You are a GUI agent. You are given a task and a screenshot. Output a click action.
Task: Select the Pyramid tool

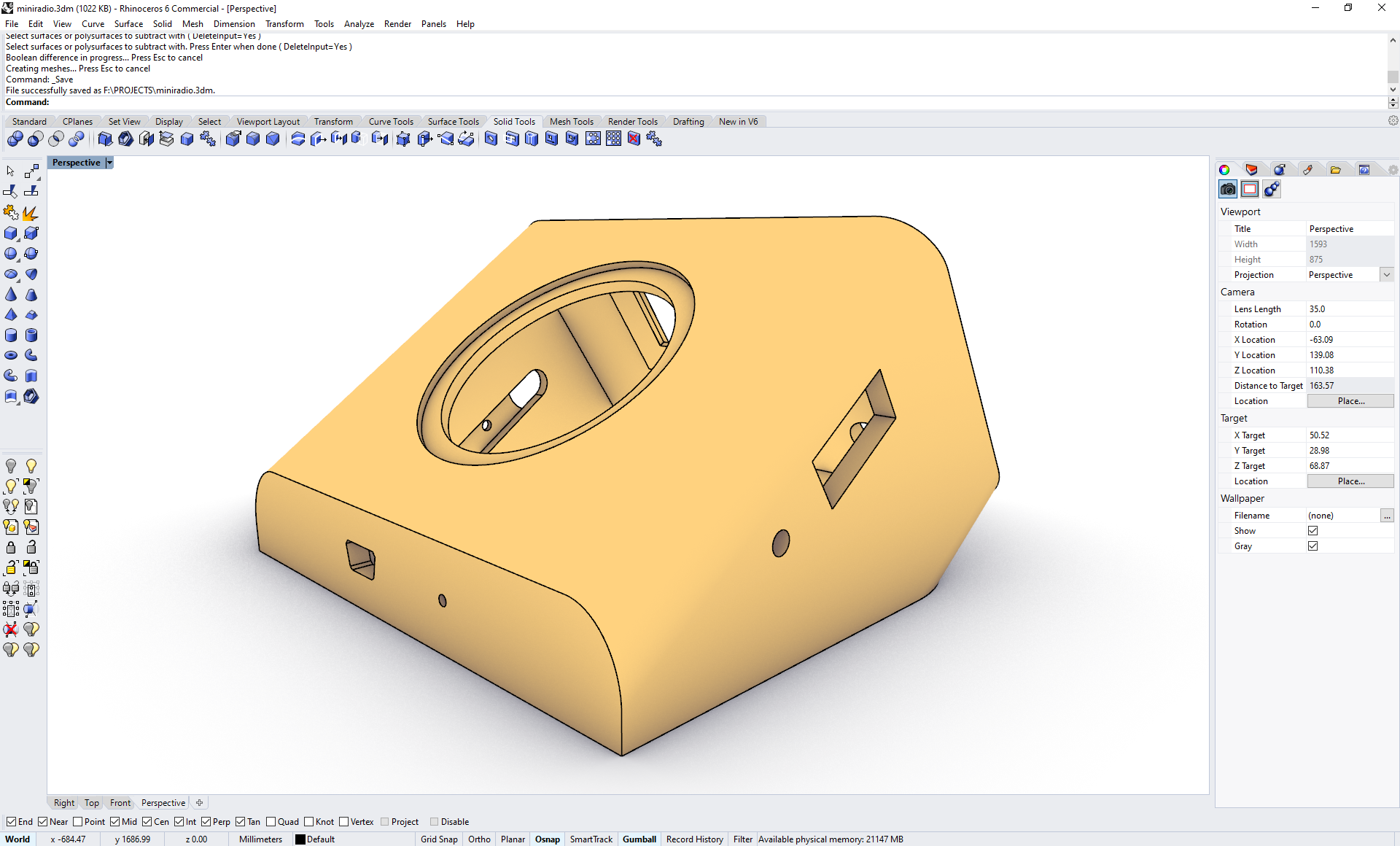tap(11, 315)
